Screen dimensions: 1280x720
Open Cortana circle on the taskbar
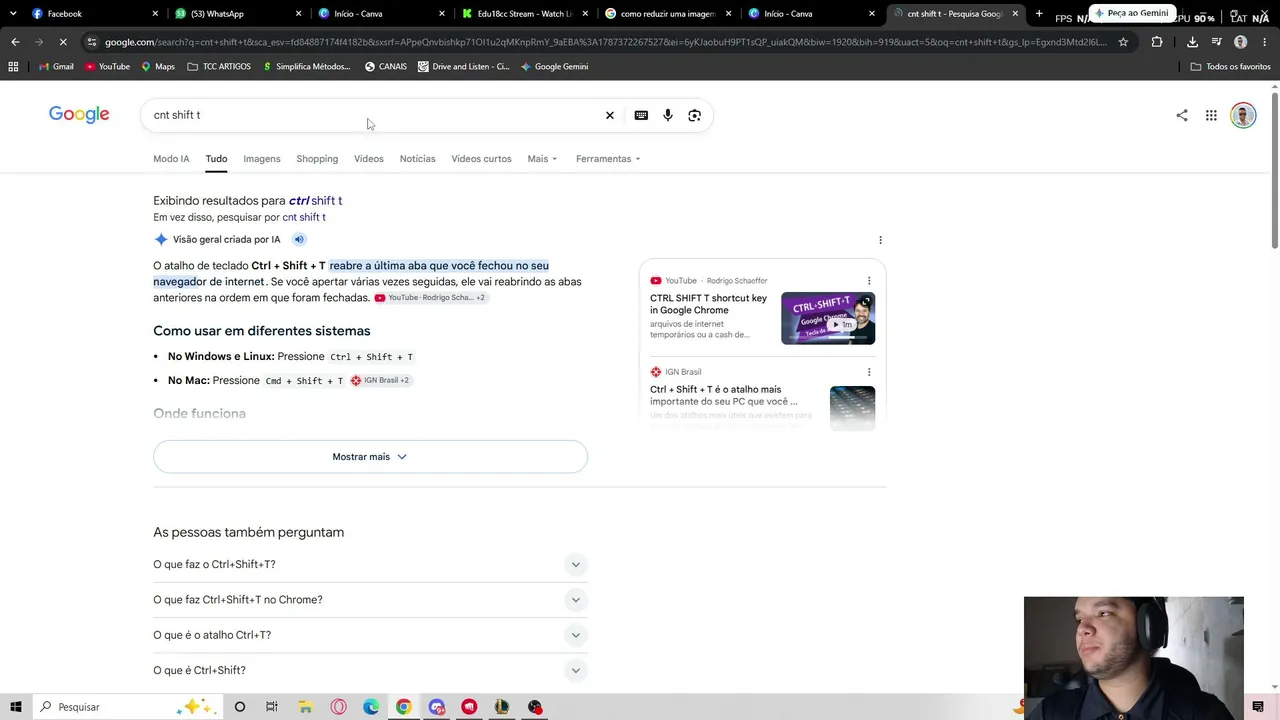(x=240, y=707)
